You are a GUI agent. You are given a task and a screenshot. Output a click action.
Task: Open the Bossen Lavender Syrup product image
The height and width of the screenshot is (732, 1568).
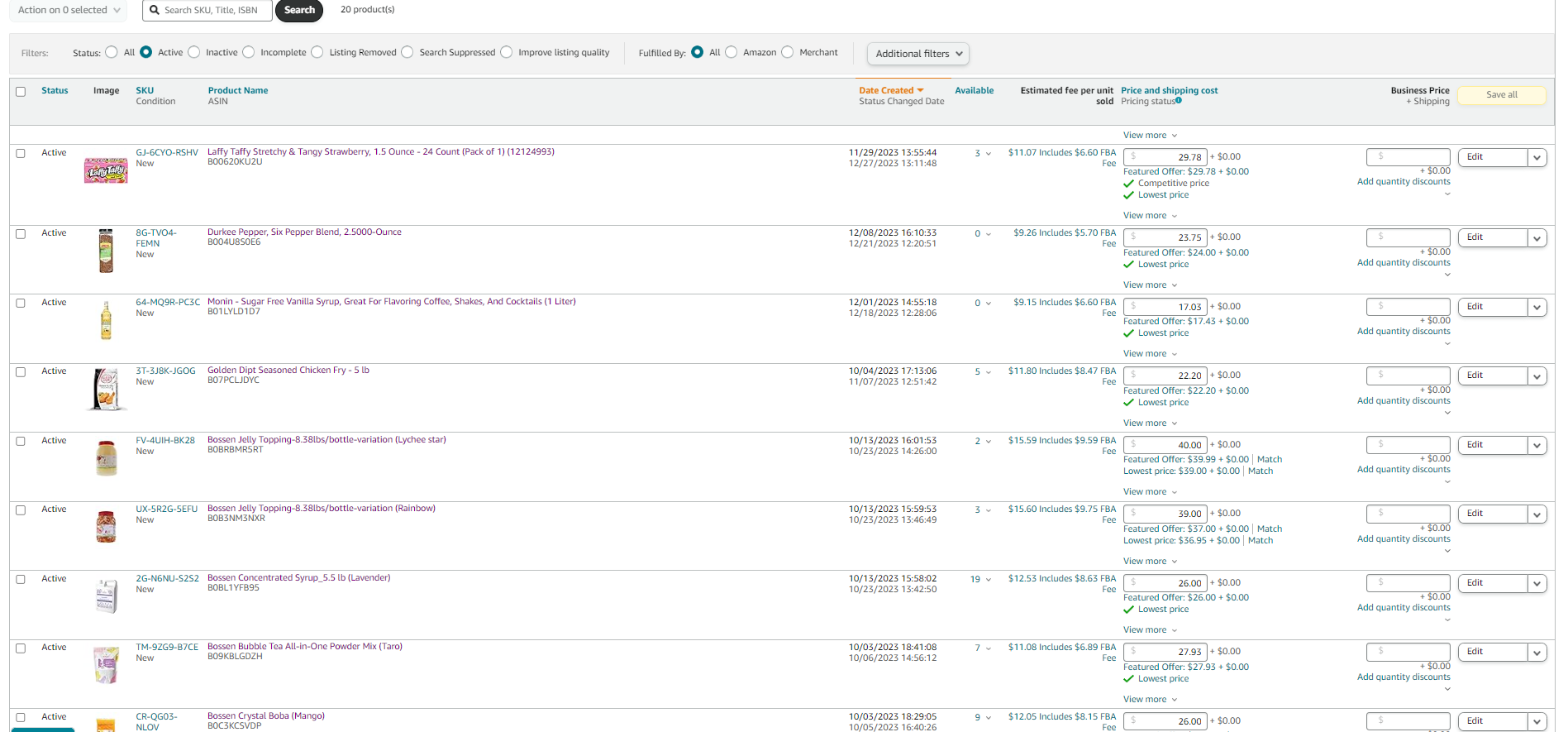pos(107,596)
